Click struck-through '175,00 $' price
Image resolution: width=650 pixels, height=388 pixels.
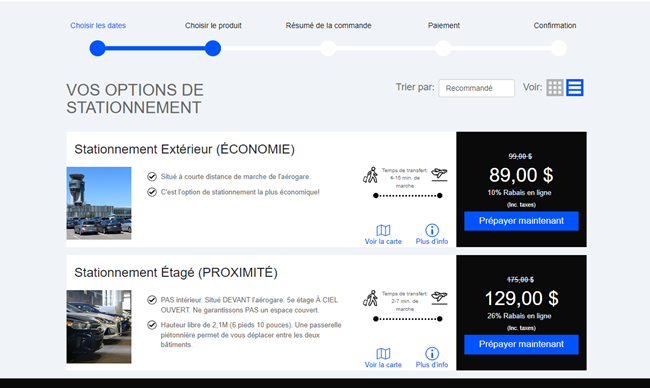520,280
